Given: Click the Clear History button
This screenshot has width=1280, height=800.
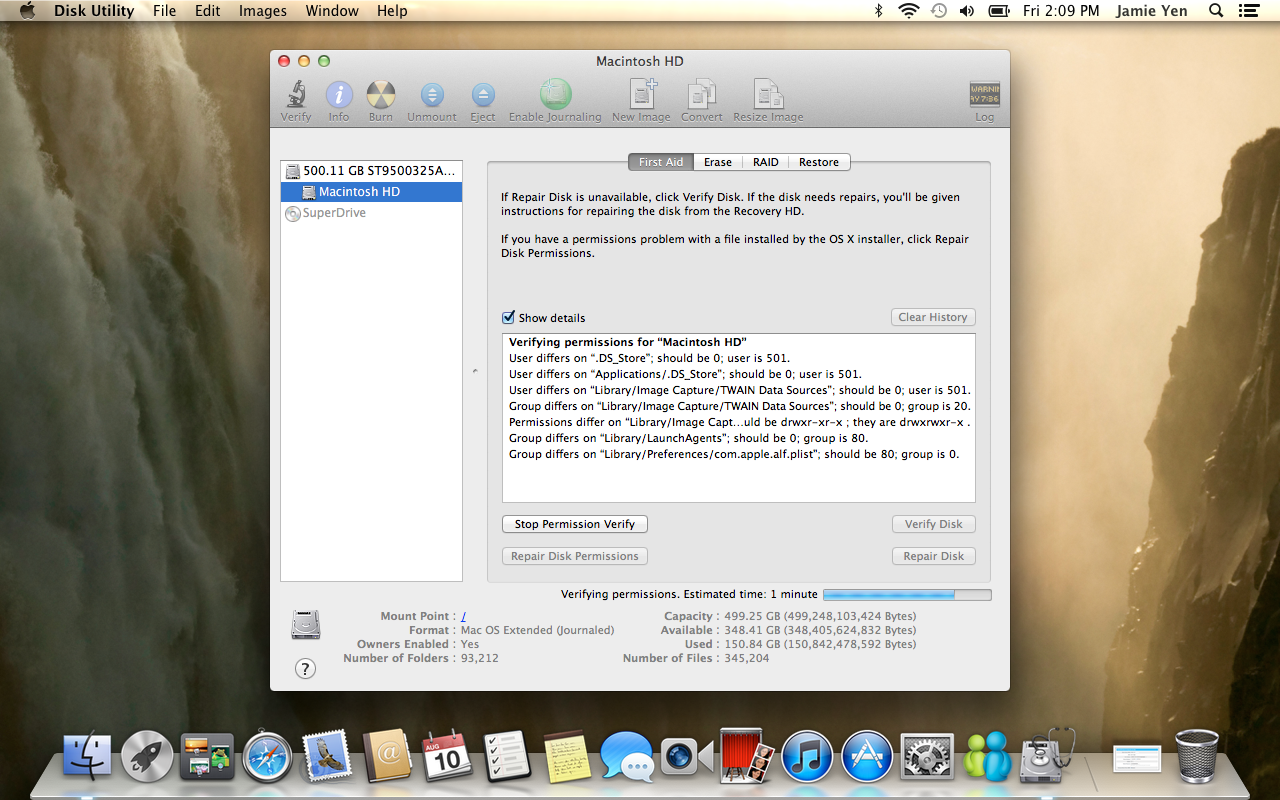Looking at the screenshot, I should coord(933,317).
